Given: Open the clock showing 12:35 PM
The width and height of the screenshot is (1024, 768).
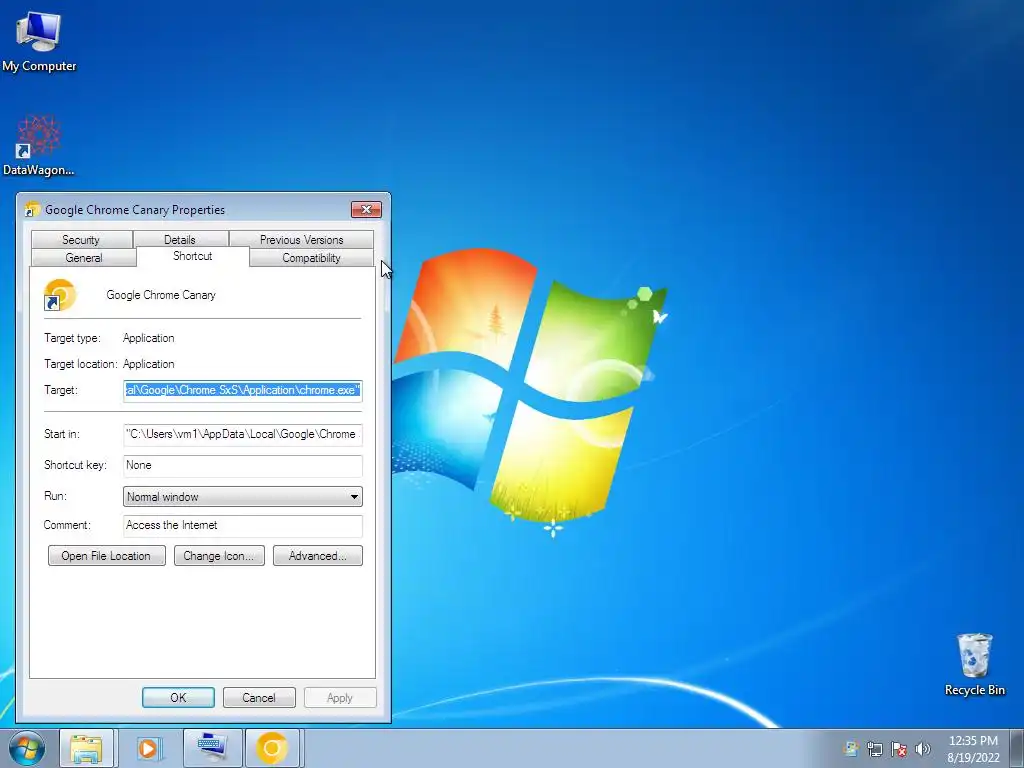Looking at the screenshot, I should pyautogui.click(x=973, y=749).
